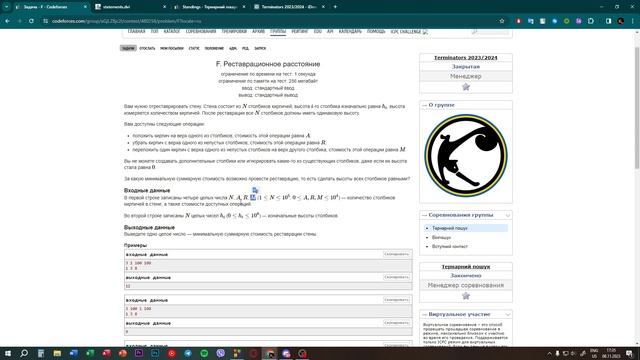
Task: Open the Telegram taskbar icon
Action: (188, 353)
